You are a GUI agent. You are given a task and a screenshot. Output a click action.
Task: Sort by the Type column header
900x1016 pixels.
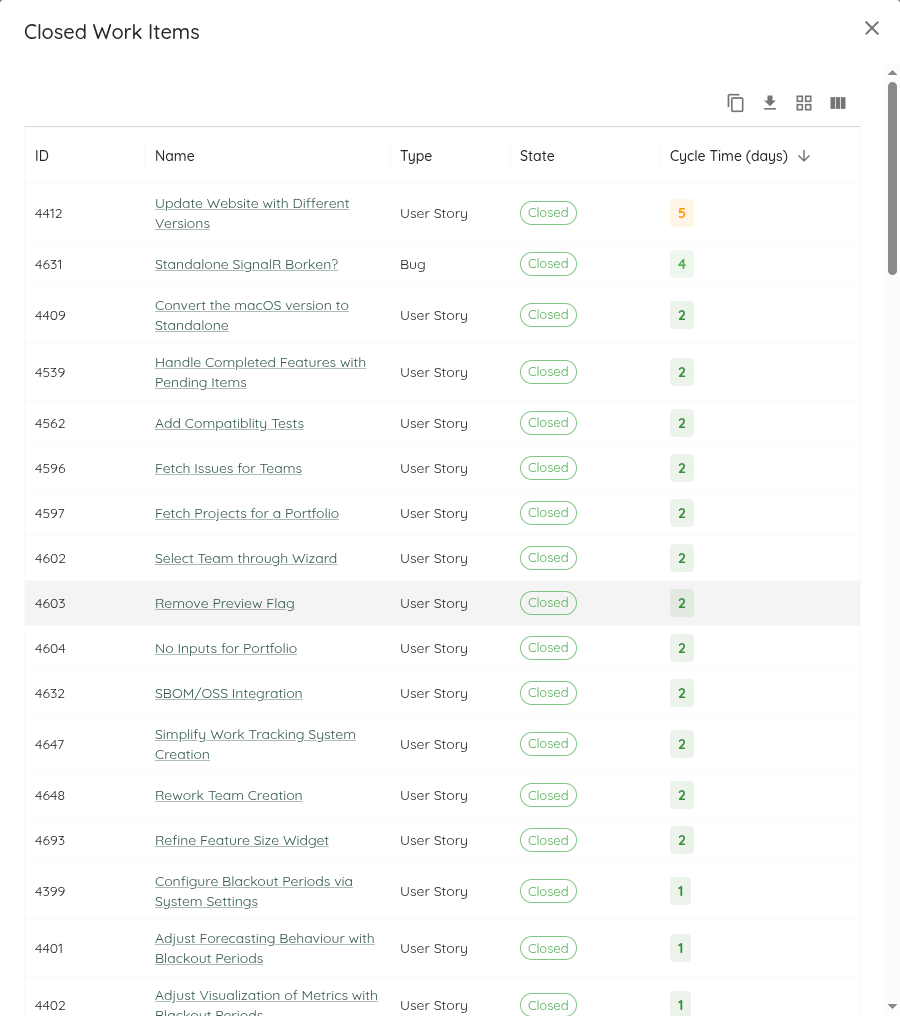416,156
